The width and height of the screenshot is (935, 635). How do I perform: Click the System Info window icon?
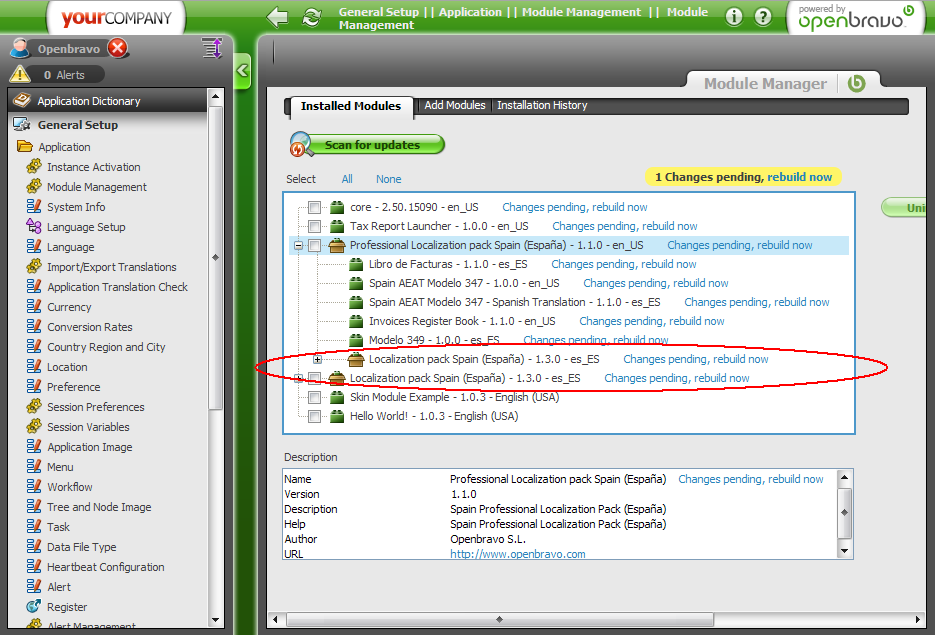tap(34, 206)
